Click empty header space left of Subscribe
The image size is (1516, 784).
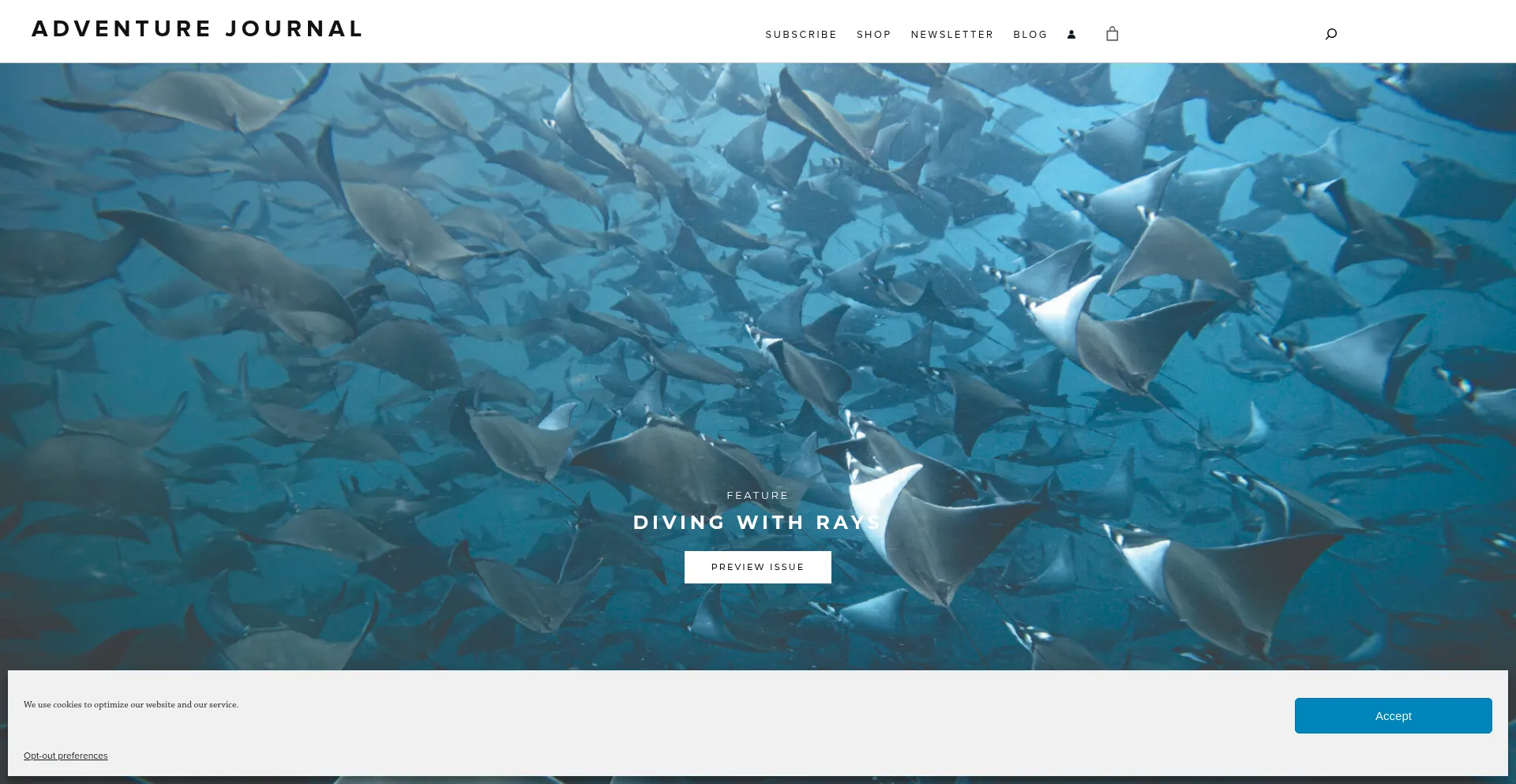click(553, 32)
